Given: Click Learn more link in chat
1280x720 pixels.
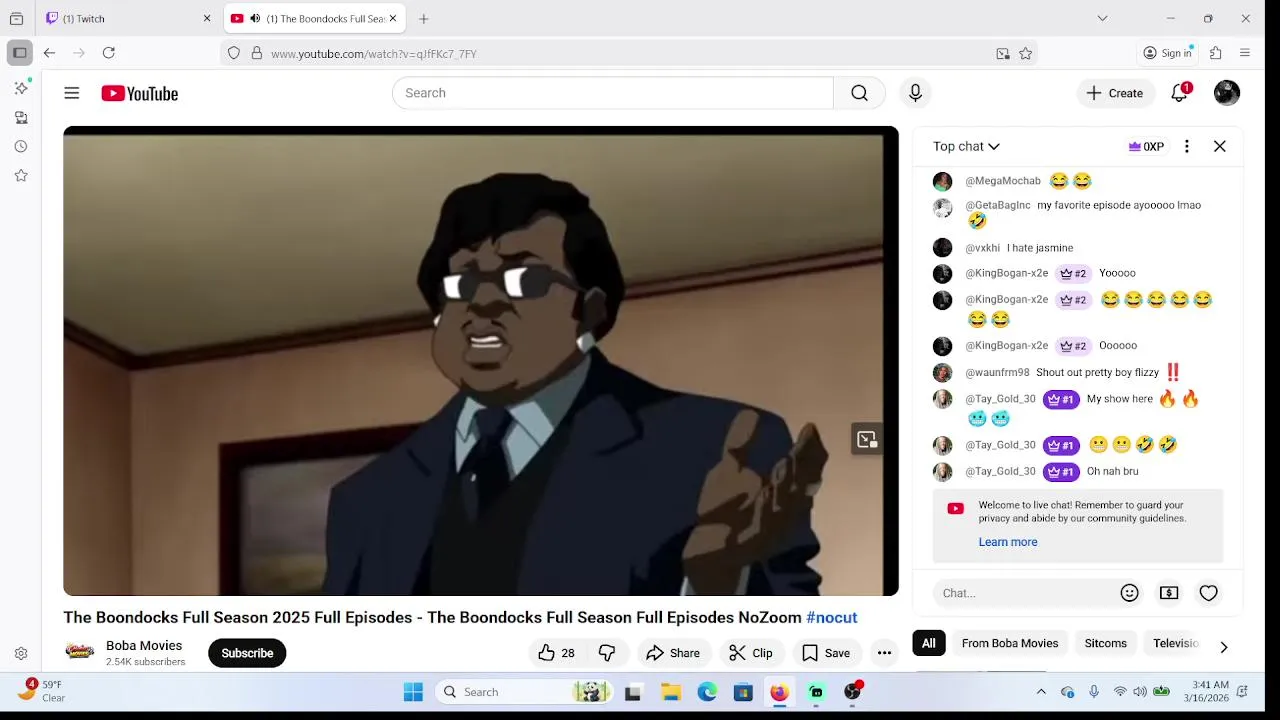Looking at the screenshot, I should [x=1008, y=542].
